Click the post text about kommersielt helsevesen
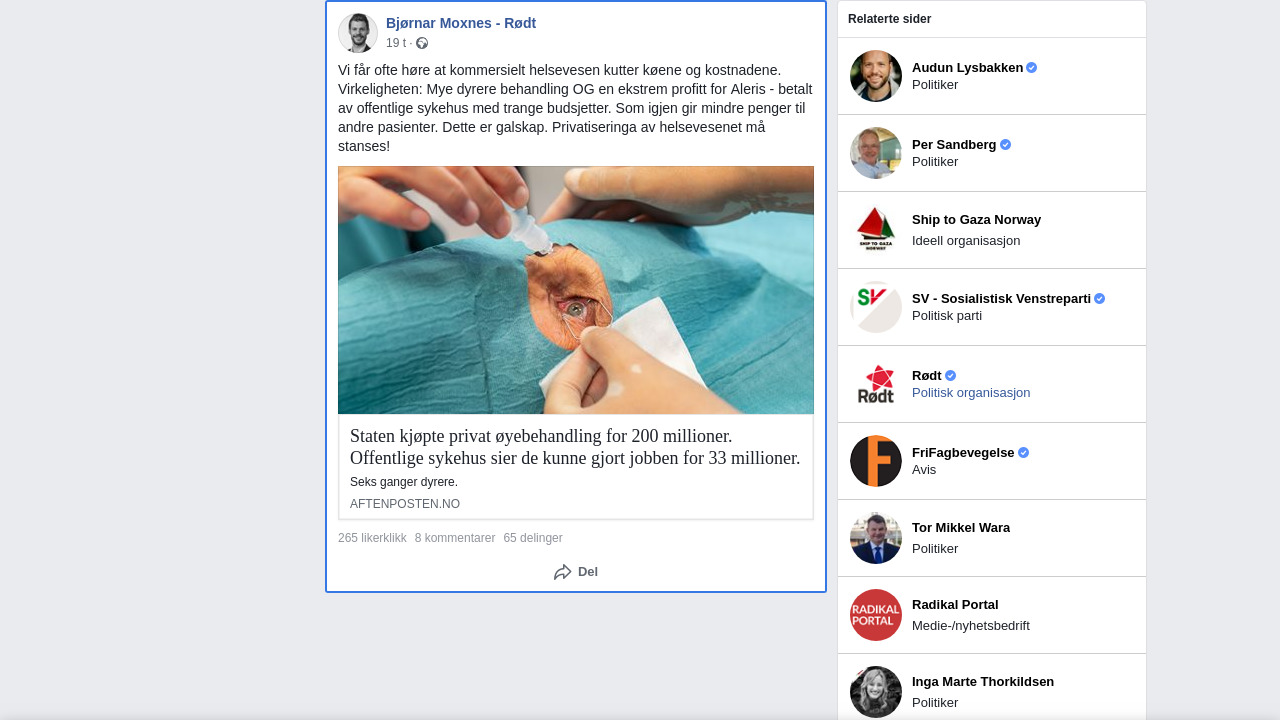 (575, 108)
